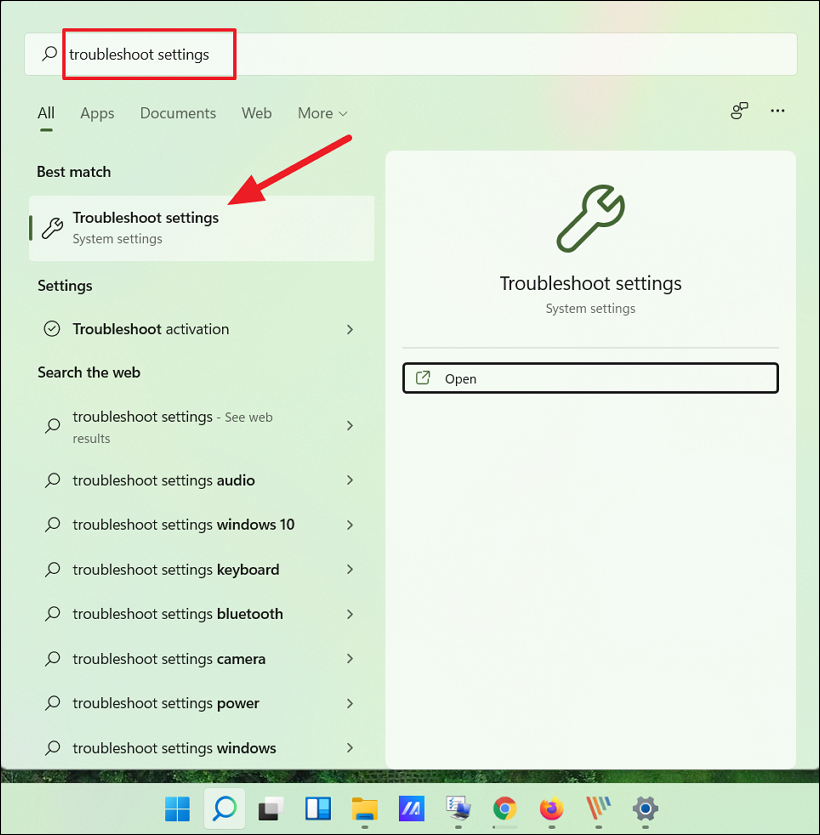Switch to the Documents tab
The image size is (820, 835).
coord(178,113)
